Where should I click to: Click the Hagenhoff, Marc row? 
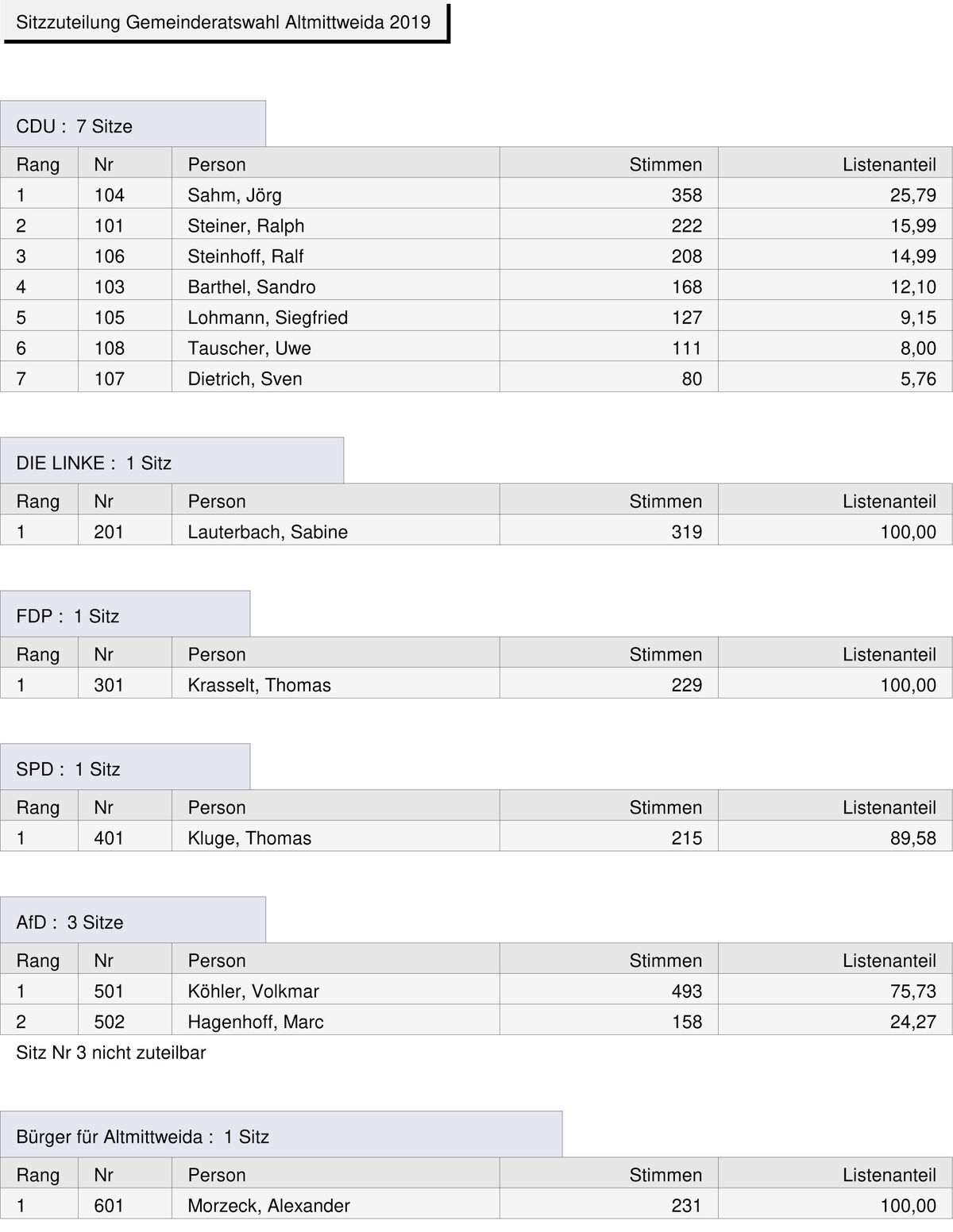476,1020
